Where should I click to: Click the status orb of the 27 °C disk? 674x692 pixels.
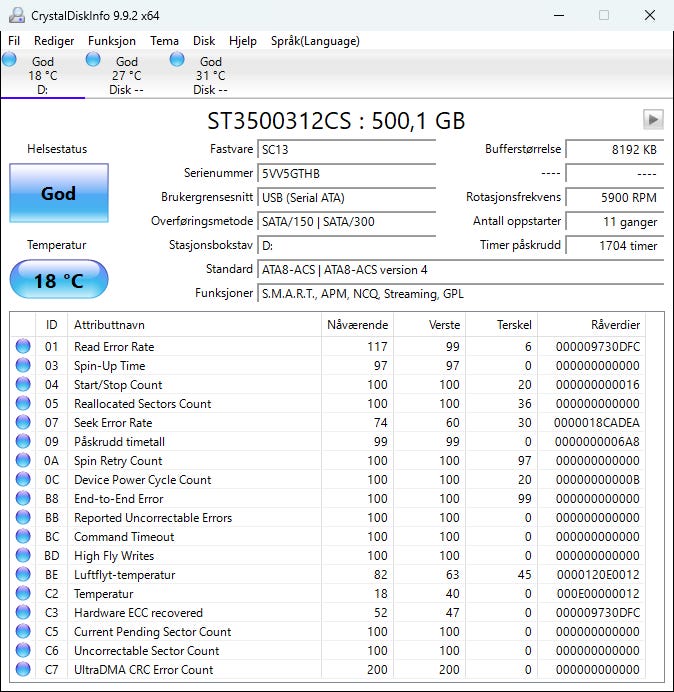(93, 59)
